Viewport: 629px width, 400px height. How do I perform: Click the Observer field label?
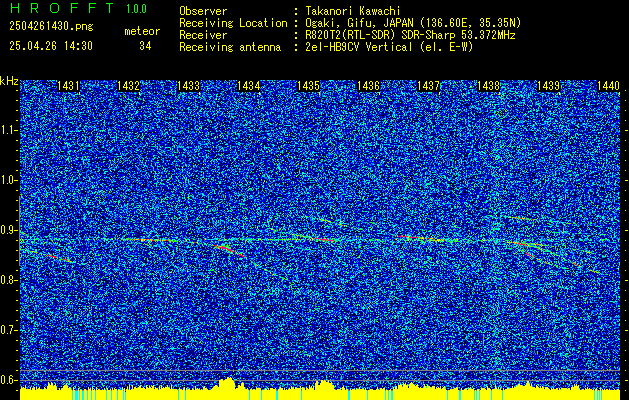click(203, 11)
